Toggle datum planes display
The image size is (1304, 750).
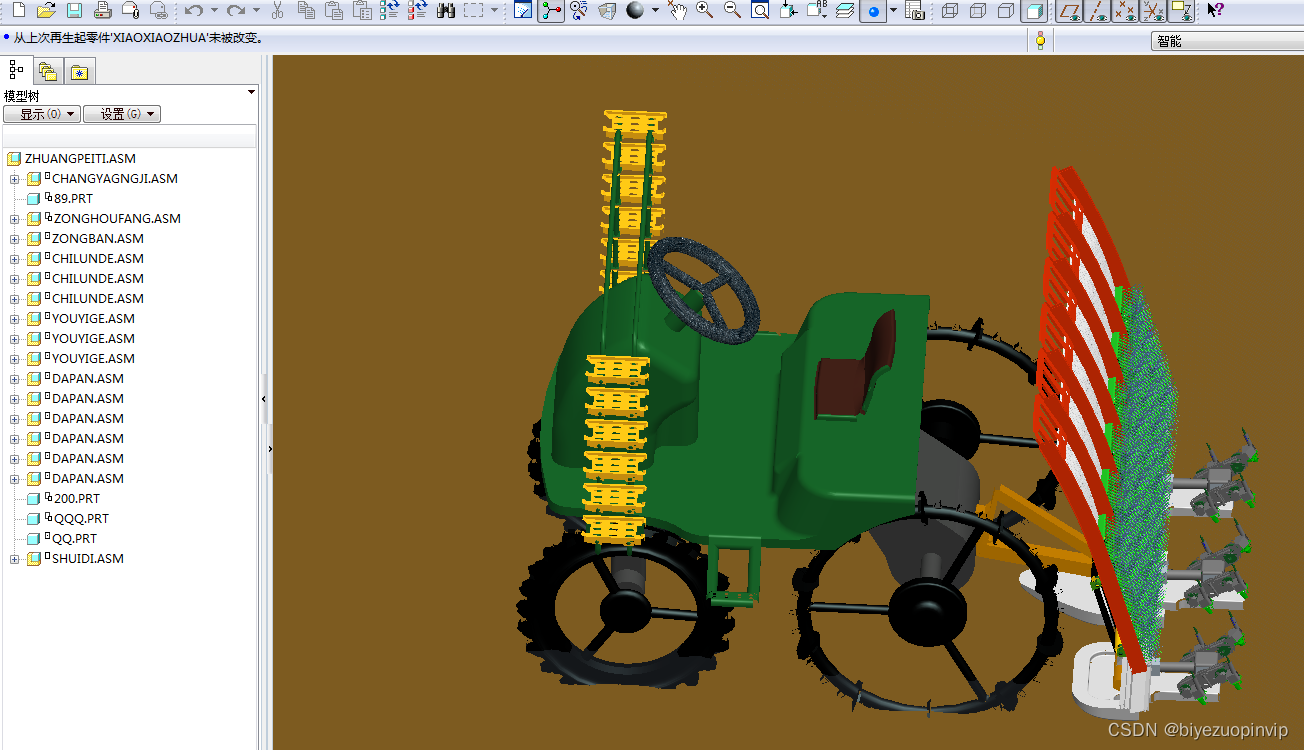(1070, 11)
